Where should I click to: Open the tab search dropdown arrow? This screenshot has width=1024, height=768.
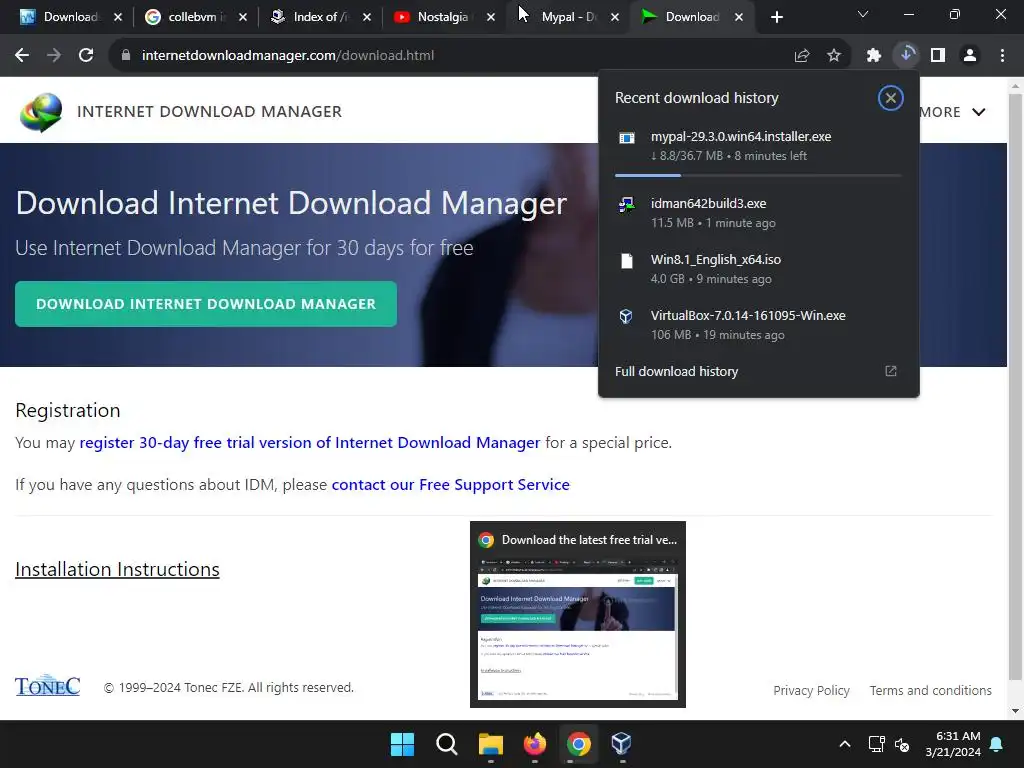tap(863, 14)
